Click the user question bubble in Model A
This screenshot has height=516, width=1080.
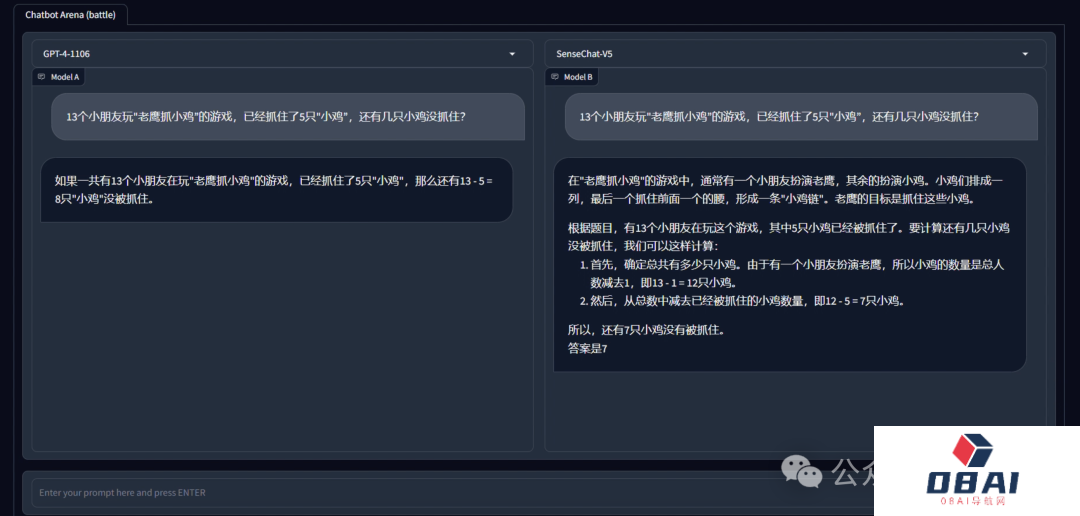point(287,117)
